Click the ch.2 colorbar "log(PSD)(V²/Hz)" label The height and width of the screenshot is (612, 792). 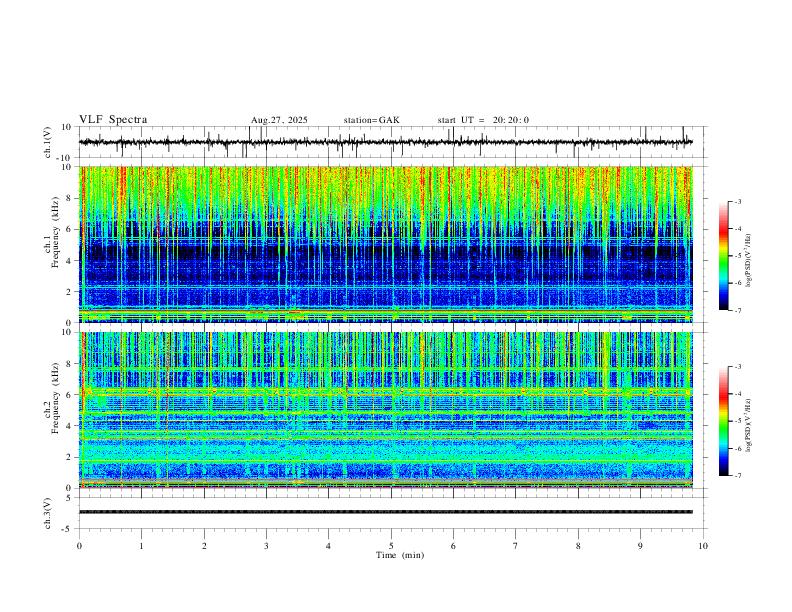click(748, 426)
